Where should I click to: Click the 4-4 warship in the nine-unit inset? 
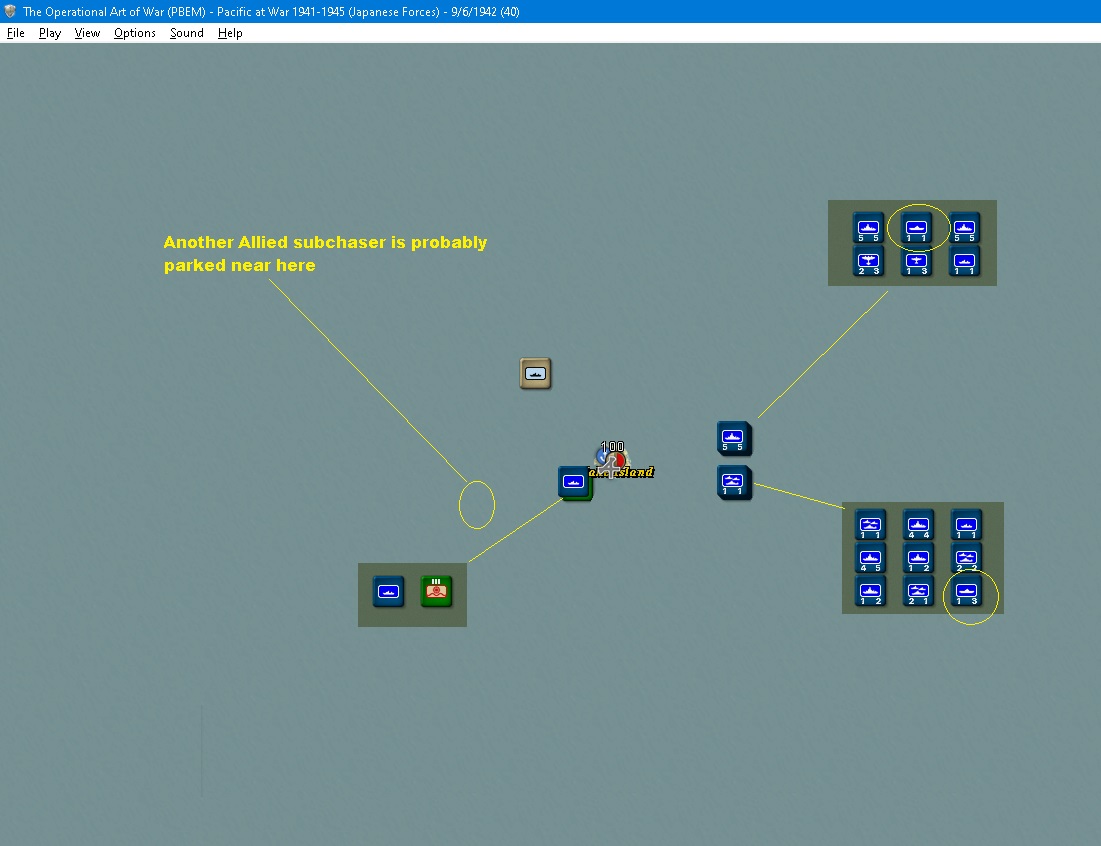918,525
